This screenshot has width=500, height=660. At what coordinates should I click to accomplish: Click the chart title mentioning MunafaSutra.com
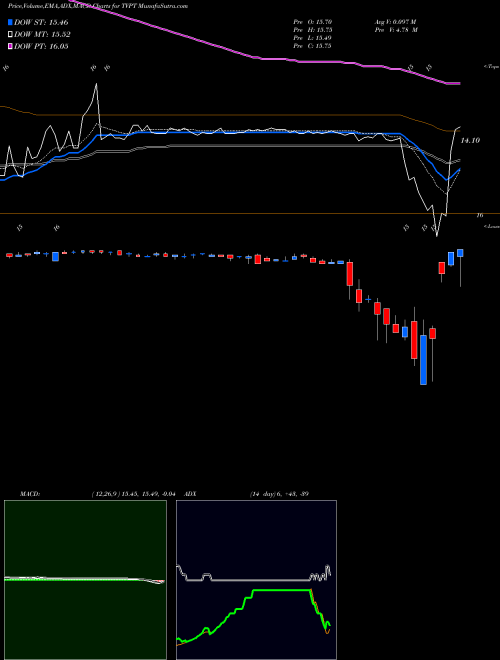[x=98, y=6]
